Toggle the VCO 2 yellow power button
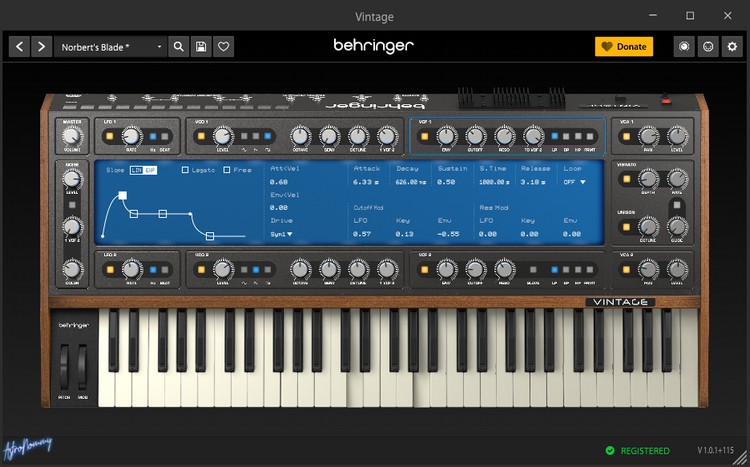Viewport: 750px width, 467px height. pos(201,270)
